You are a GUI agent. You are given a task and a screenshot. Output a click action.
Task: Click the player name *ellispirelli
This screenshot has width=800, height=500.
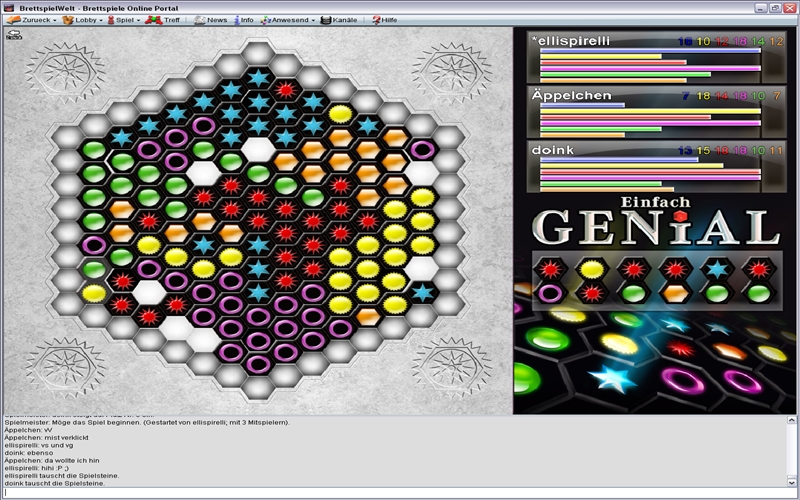[x=571, y=41]
